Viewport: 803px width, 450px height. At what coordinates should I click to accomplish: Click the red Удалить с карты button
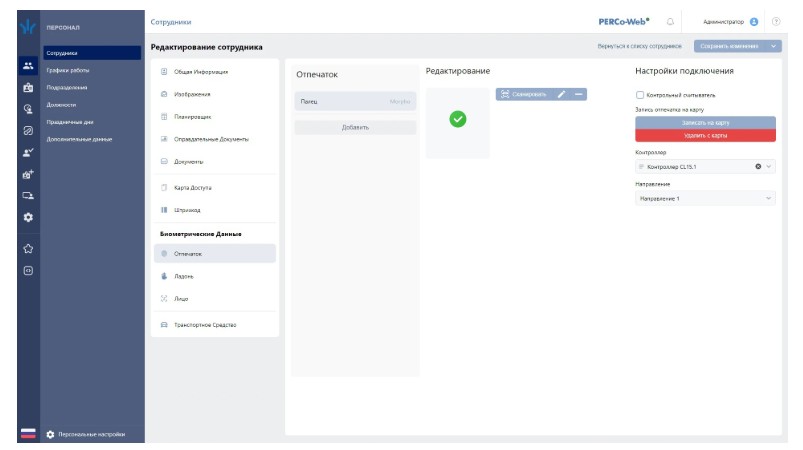pyautogui.click(x=705, y=135)
